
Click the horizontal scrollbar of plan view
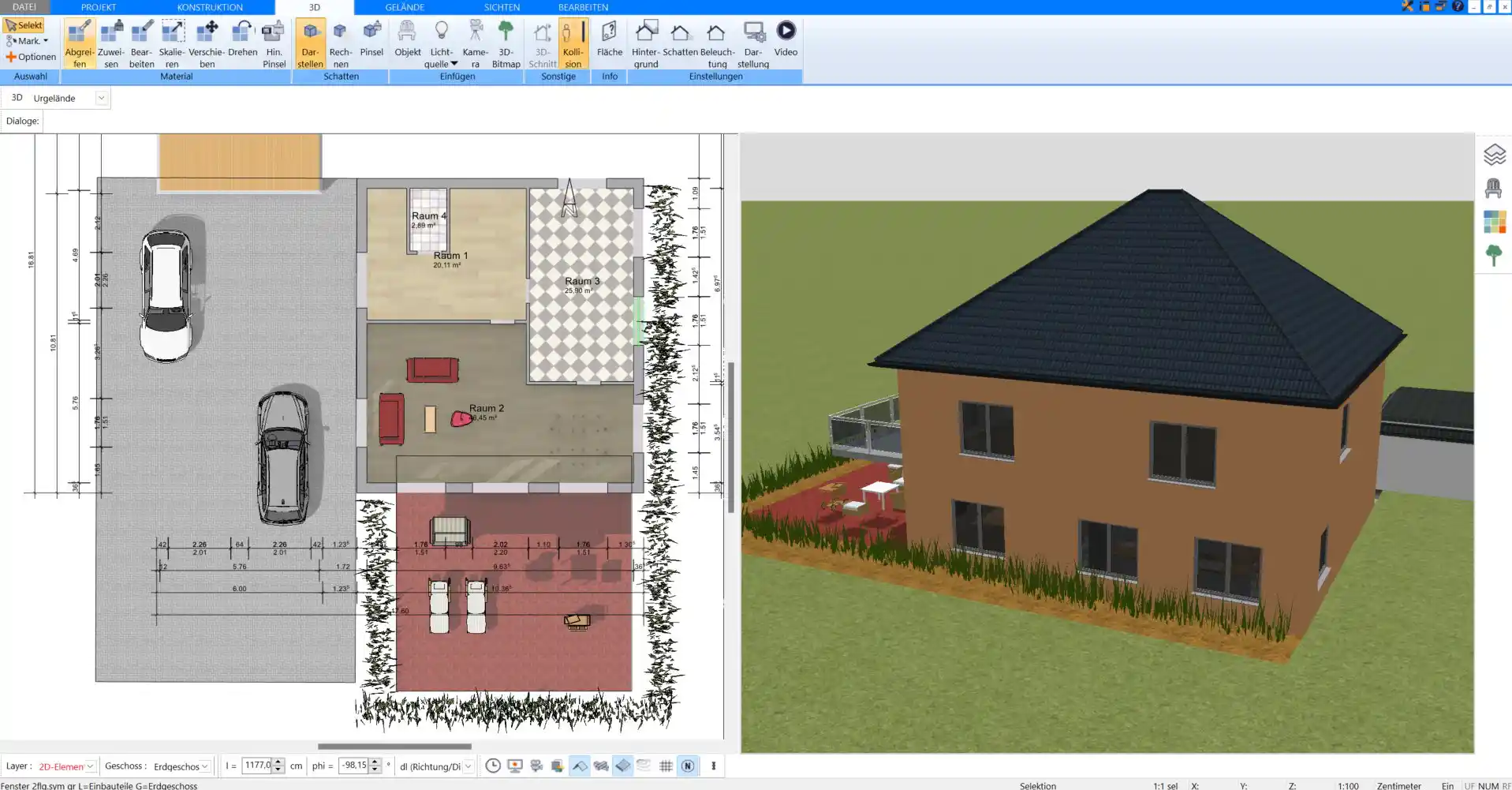click(x=394, y=746)
